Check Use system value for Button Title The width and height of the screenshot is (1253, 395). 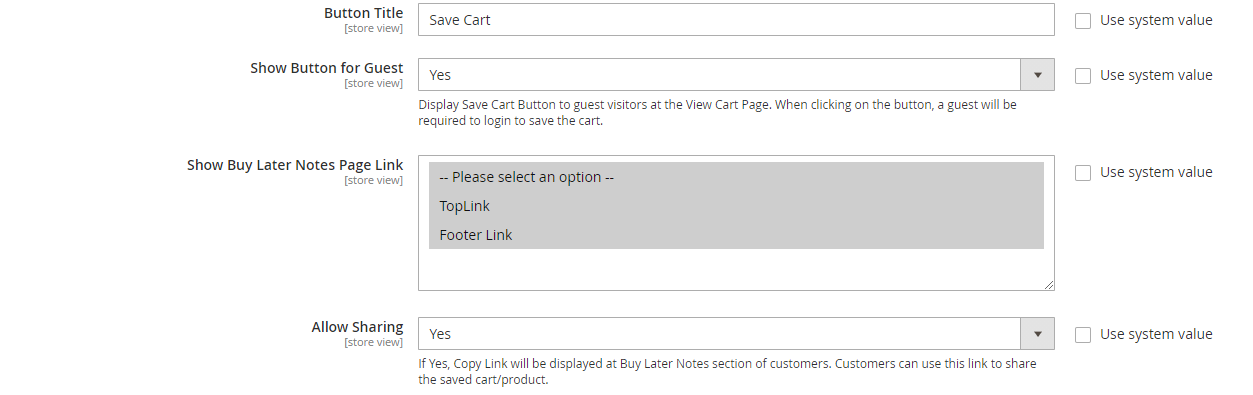coord(1083,20)
